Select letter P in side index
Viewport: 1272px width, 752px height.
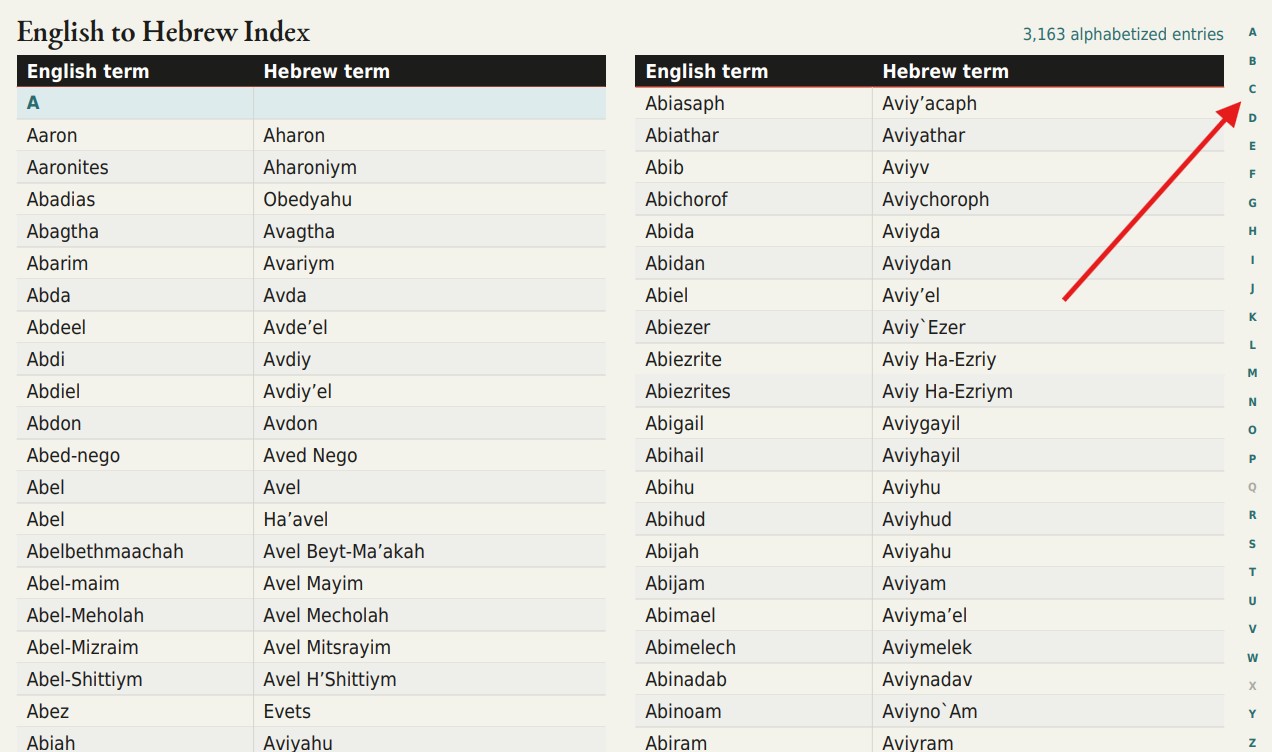click(1252, 459)
